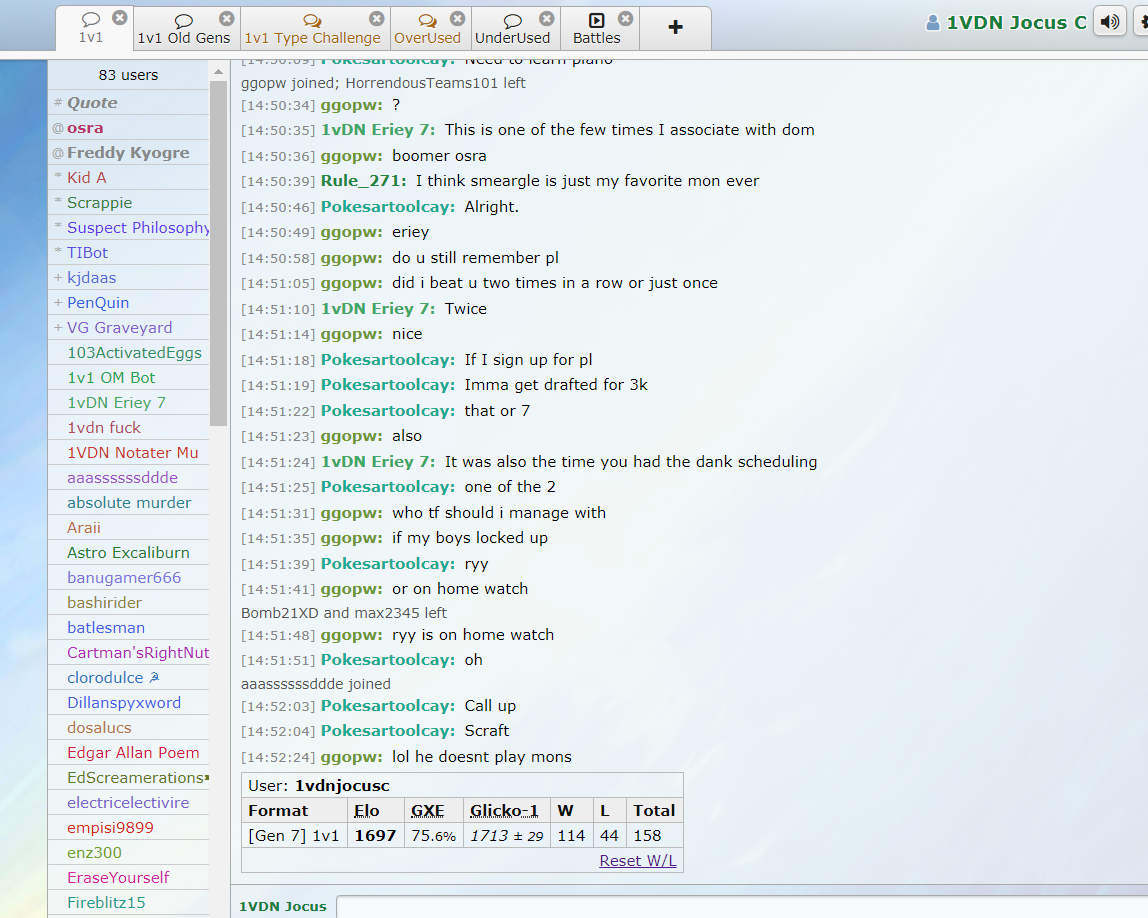Select user Scrappie in list
Image resolution: width=1148 pixels, height=918 pixels.
coord(129,202)
